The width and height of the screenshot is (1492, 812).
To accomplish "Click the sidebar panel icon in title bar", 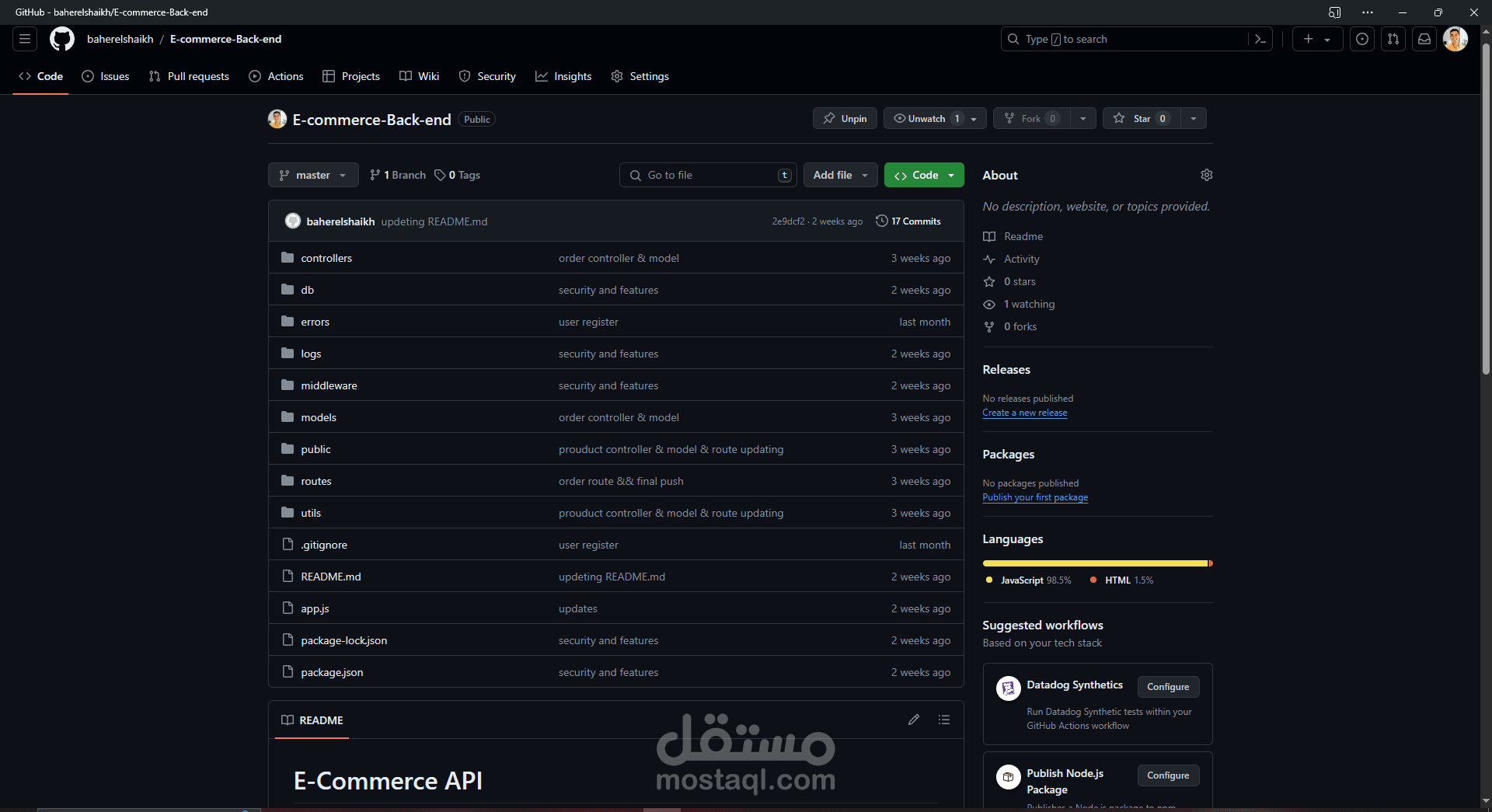I will point(1334,12).
